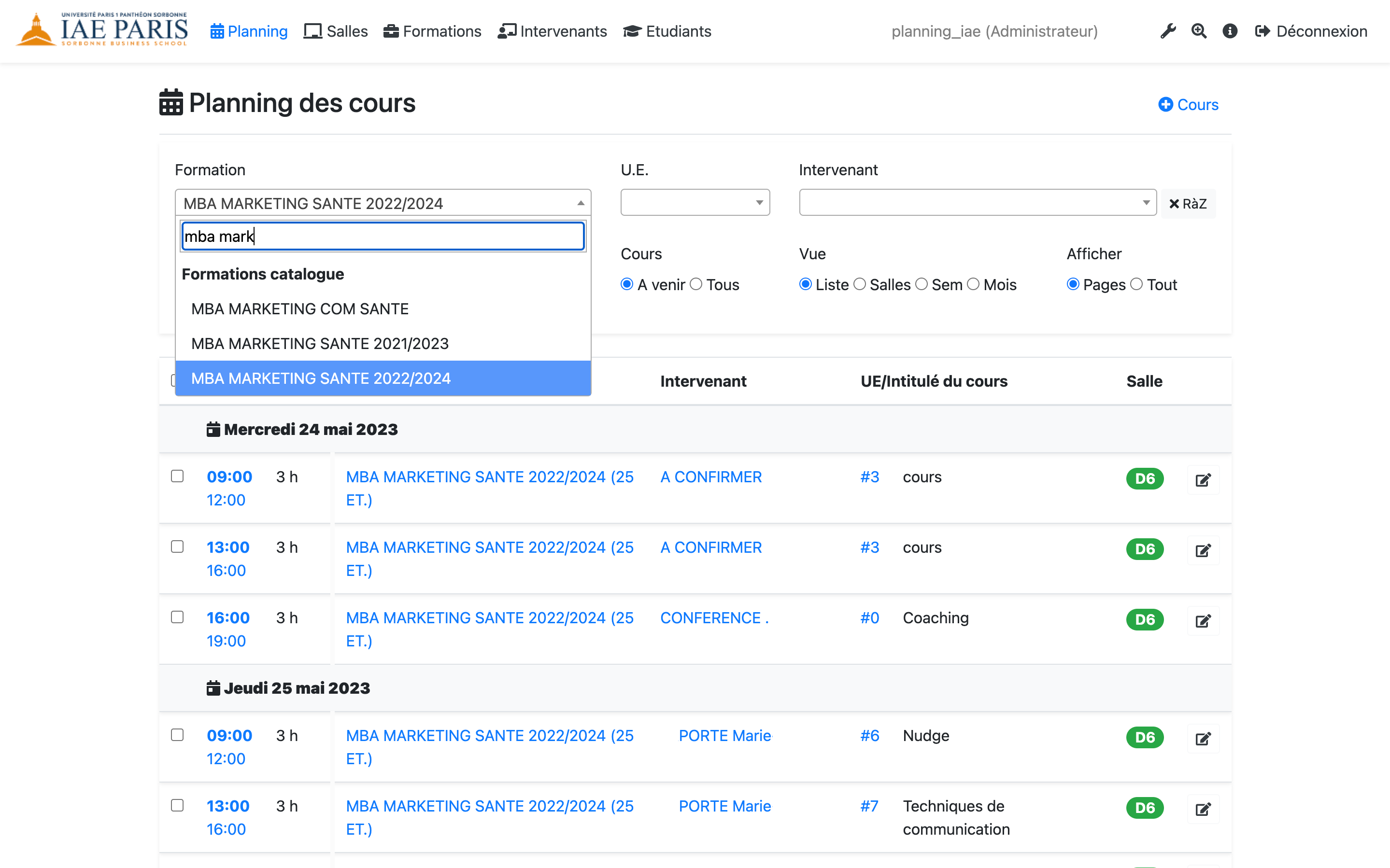Edit the Wednesday 09:00 cours entry

(x=1203, y=479)
